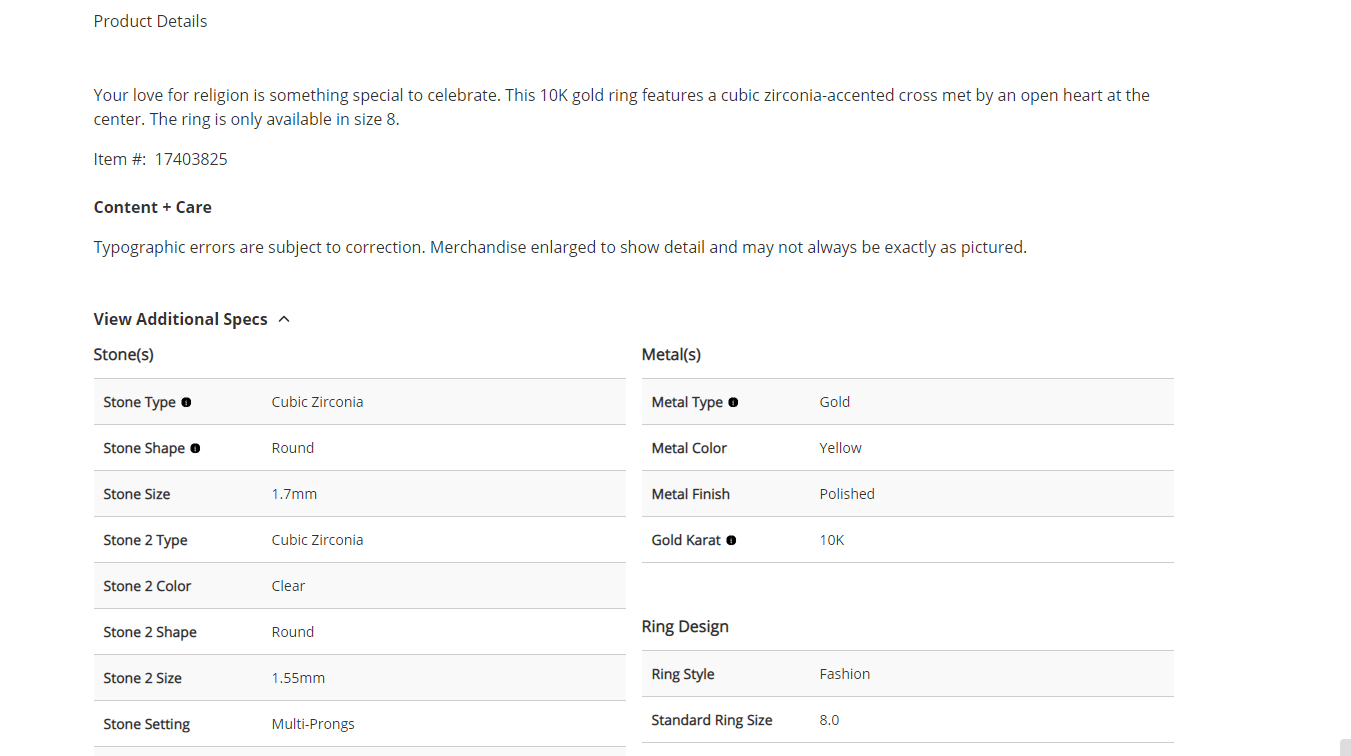
Task: Click the 1.7mm Stone Size value
Action: click(294, 494)
